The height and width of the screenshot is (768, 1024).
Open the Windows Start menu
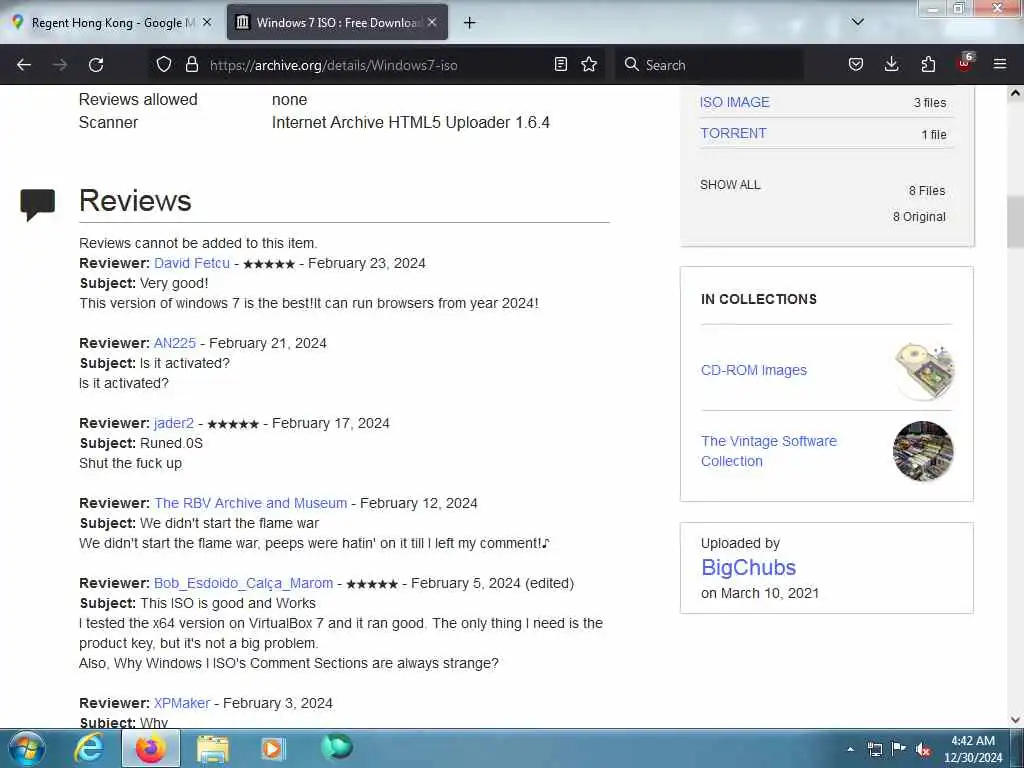[x=27, y=748]
